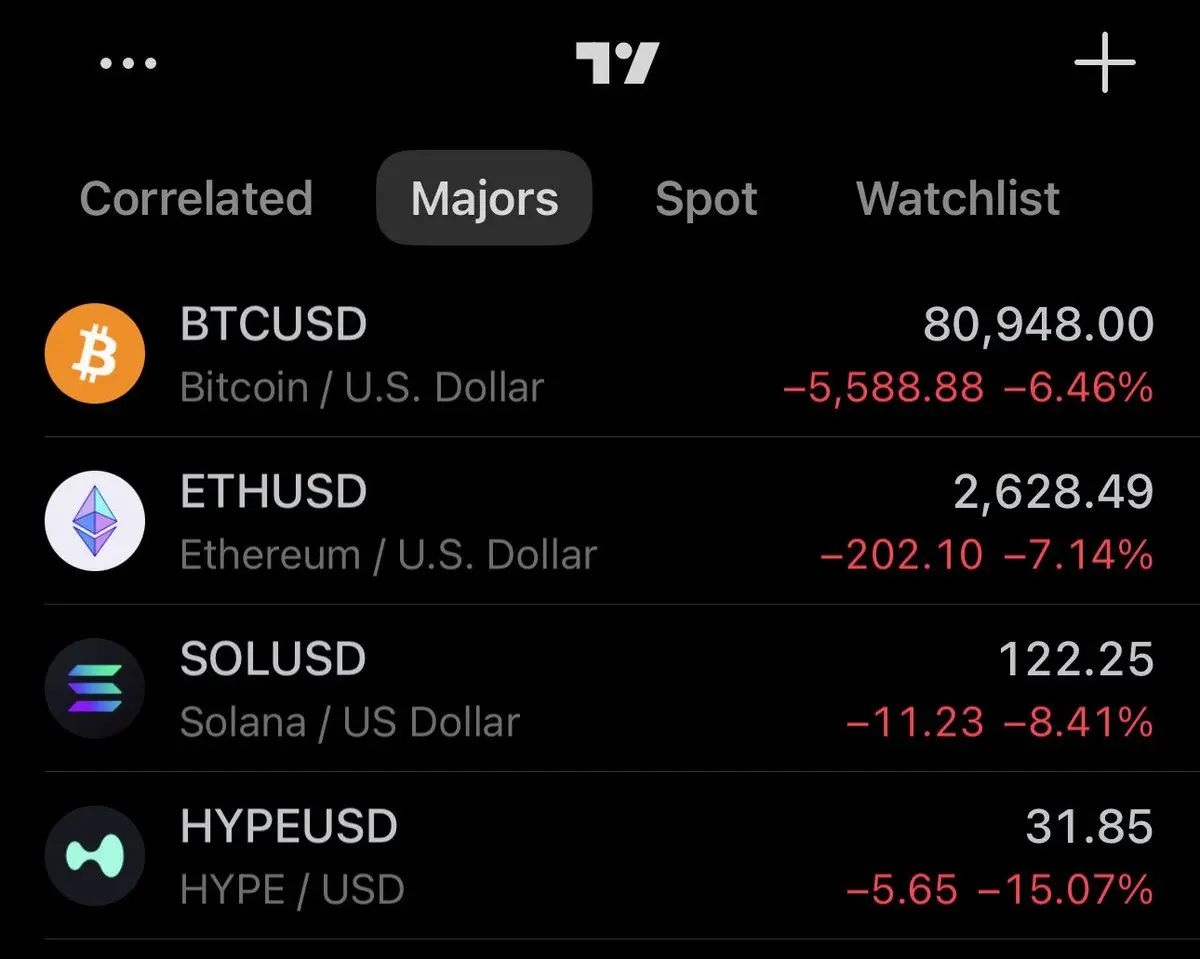
Task: Tap the plus icon to add symbol
Action: [1104, 64]
